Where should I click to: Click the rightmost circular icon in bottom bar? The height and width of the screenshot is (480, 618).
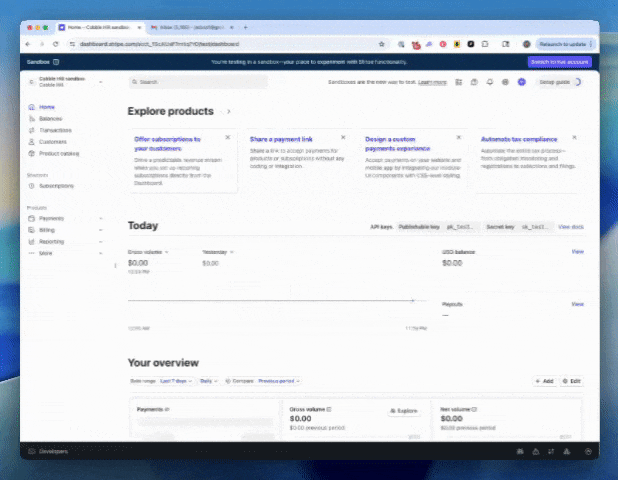[x=588, y=452]
